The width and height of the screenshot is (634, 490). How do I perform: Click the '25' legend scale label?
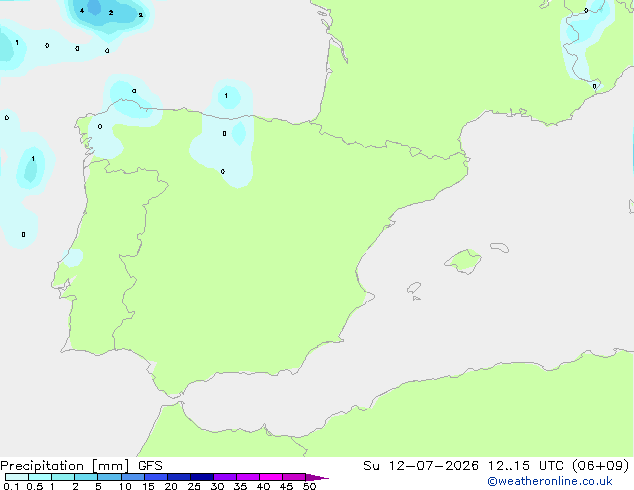(x=194, y=486)
